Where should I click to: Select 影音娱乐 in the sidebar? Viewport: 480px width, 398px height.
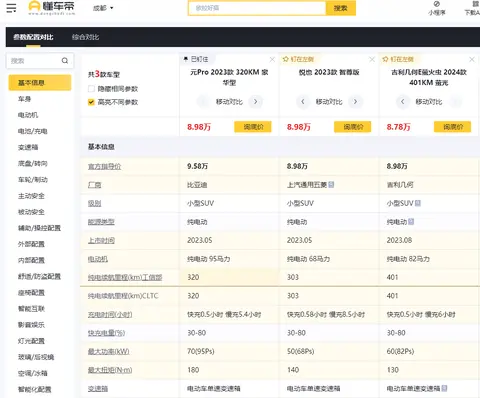pos(31,325)
